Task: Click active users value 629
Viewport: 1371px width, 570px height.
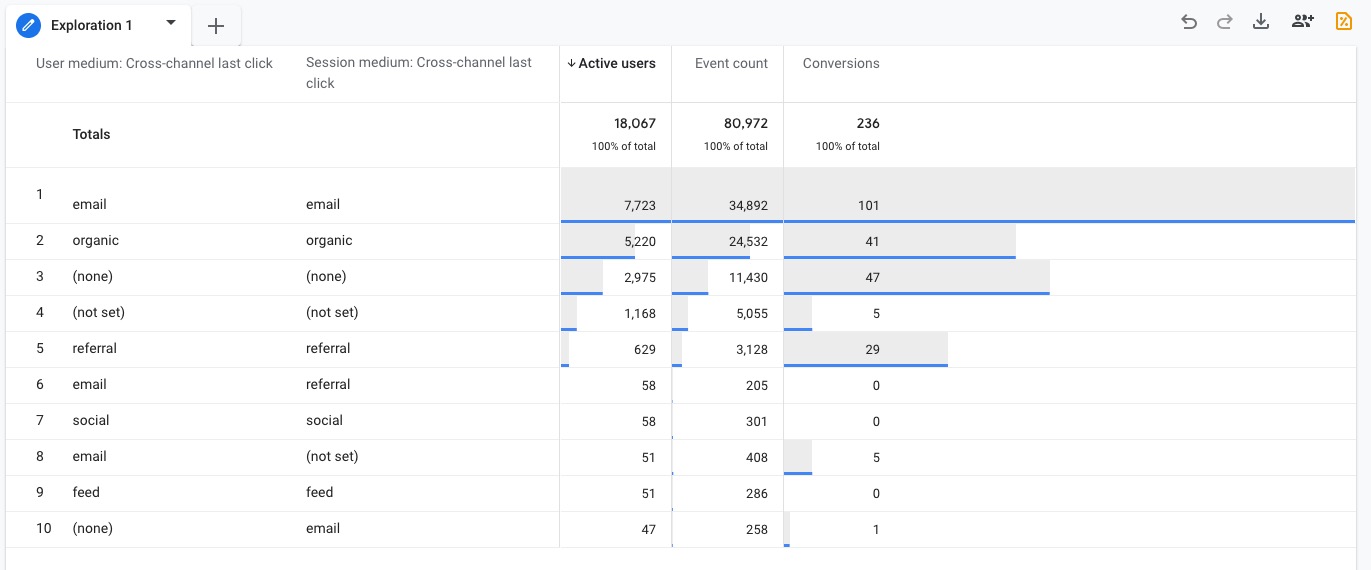Action: coord(646,349)
